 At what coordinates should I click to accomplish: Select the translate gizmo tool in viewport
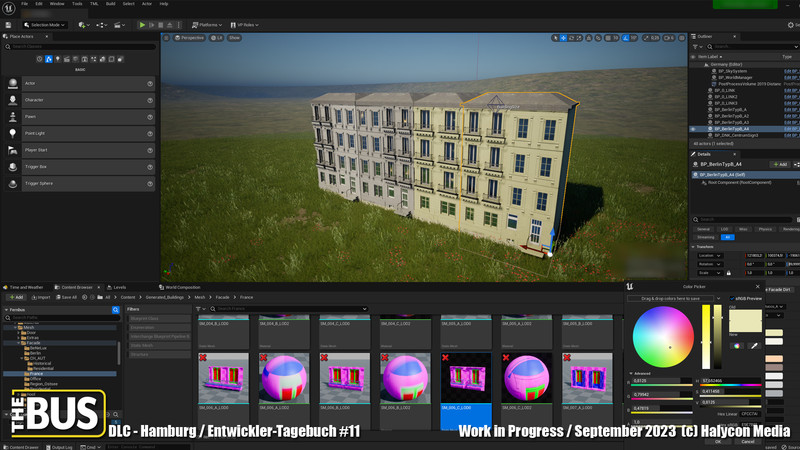coord(564,38)
